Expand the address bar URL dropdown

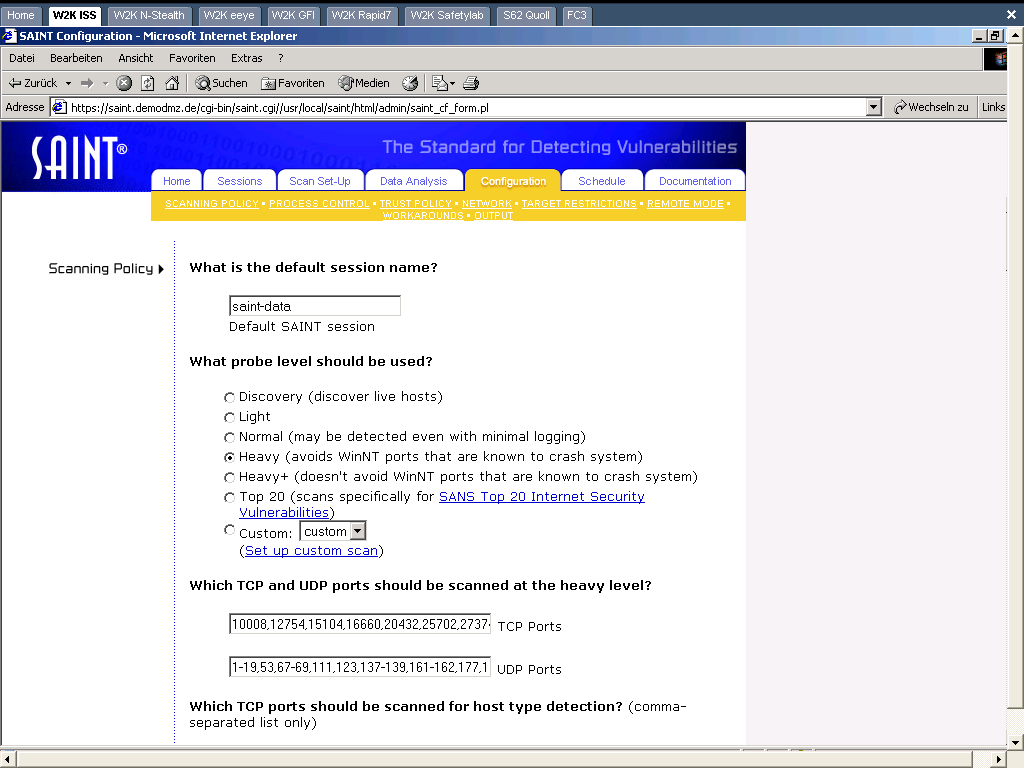click(874, 107)
